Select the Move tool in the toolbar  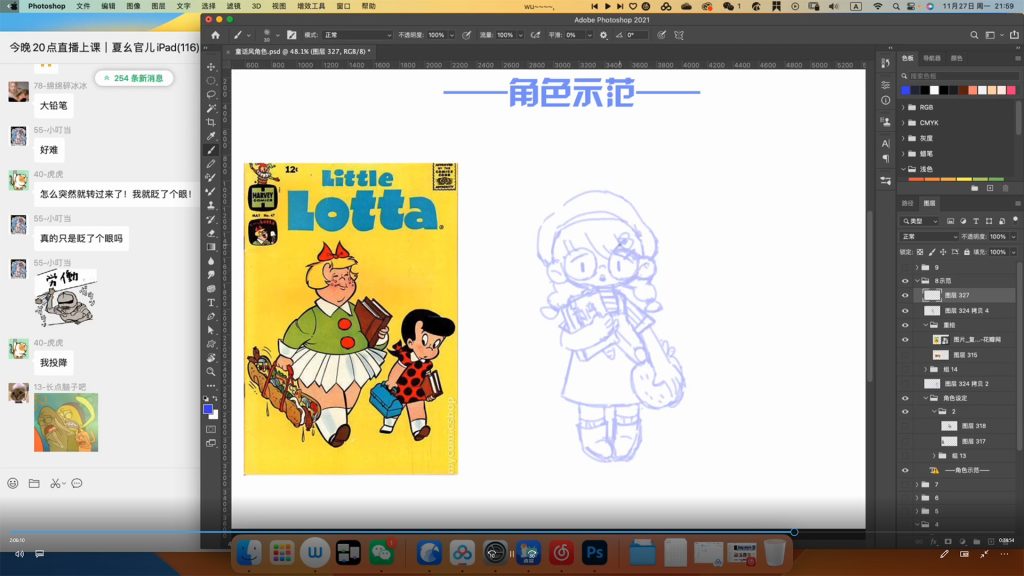point(211,67)
